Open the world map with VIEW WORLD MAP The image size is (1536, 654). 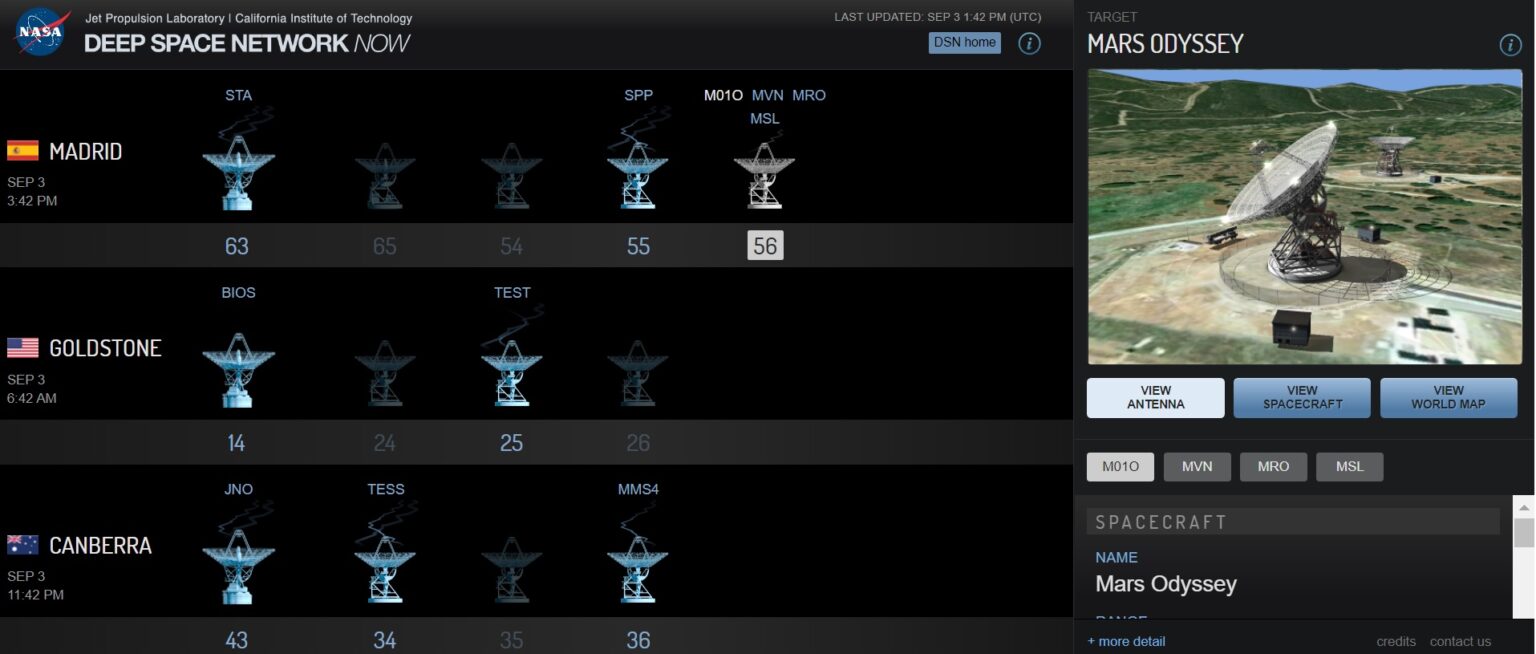click(x=1448, y=397)
